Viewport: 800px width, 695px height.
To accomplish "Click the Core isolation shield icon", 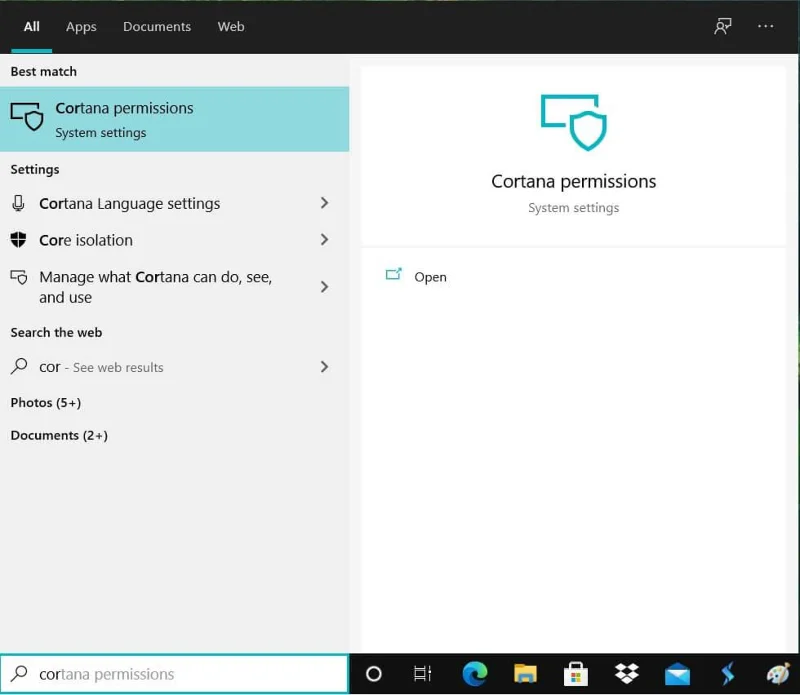I will [x=18, y=240].
